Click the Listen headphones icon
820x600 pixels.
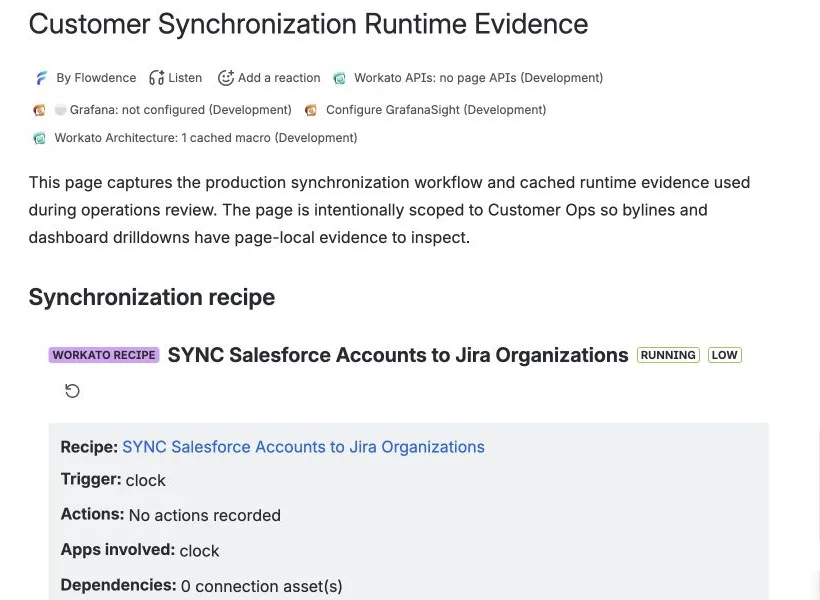pos(156,78)
